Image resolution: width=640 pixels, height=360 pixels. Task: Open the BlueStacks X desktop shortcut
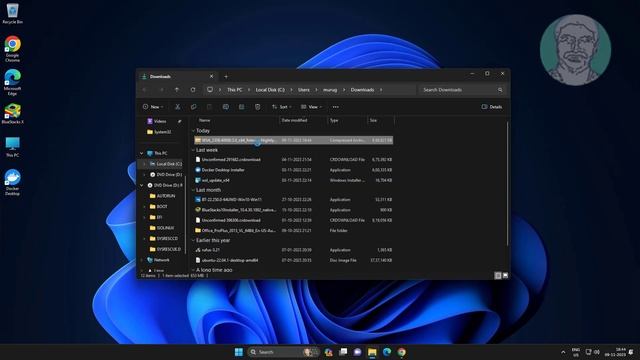(12, 114)
